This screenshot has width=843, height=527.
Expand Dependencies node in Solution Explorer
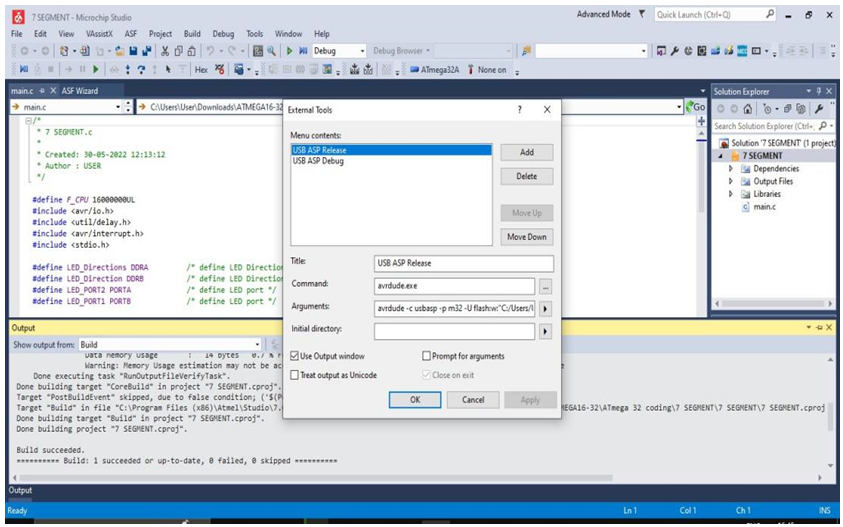(x=732, y=169)
